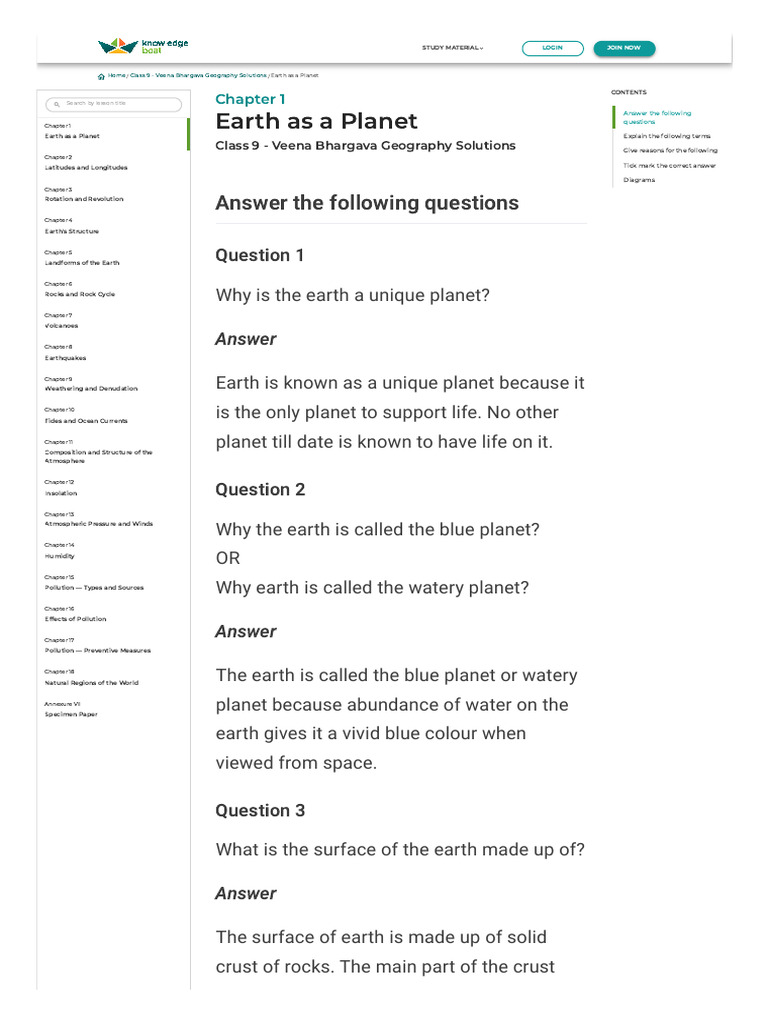Open Annexure VI Specimen Paper
This screenshot has height=1024, width=768.
click(71, 714)
